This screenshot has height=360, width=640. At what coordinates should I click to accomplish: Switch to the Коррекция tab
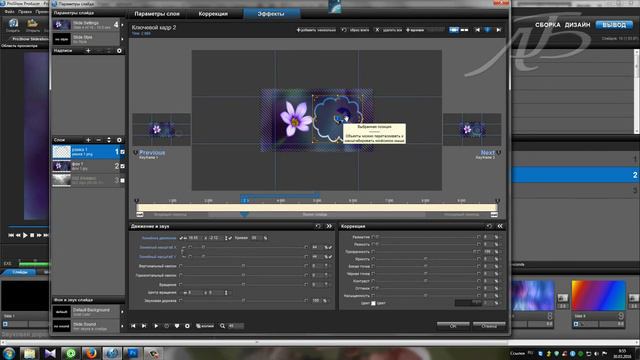(x=213, y=14)
